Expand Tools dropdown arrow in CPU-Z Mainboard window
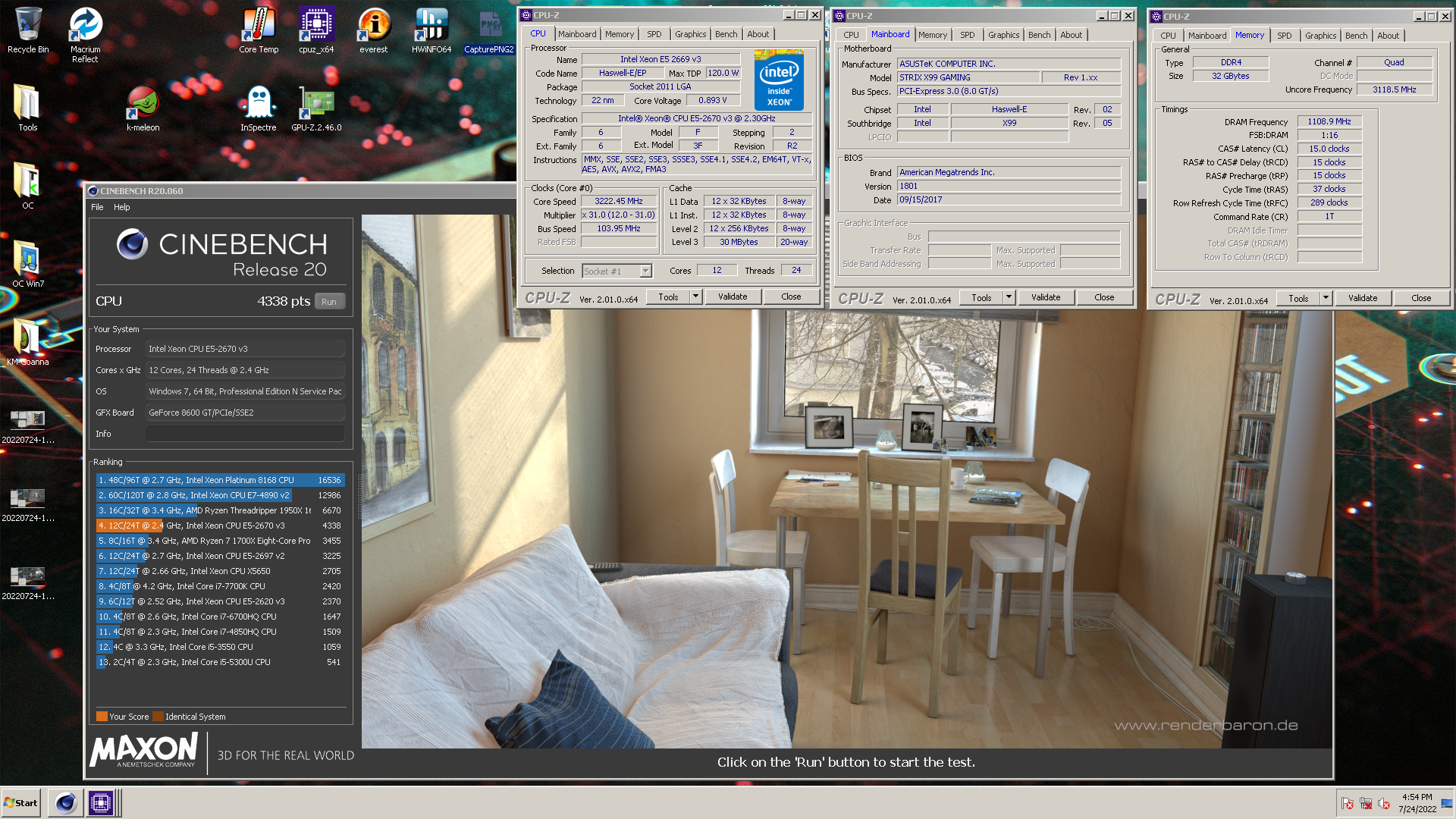The height and width of the screenshot is (819, 1456). (x=1009, y=297)
